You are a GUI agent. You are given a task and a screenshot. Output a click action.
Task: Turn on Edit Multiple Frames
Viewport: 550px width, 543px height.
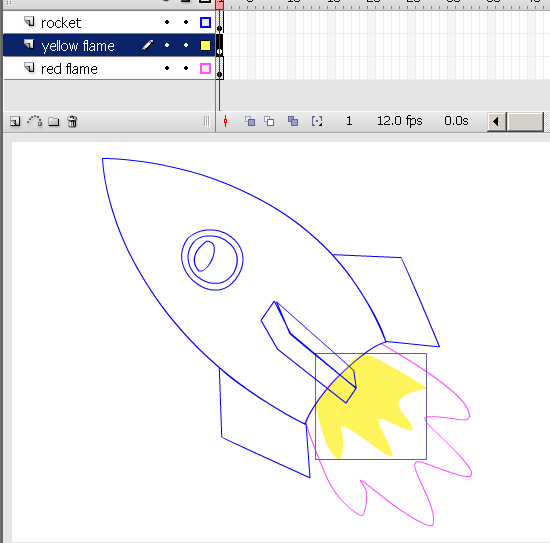point(293,121)
